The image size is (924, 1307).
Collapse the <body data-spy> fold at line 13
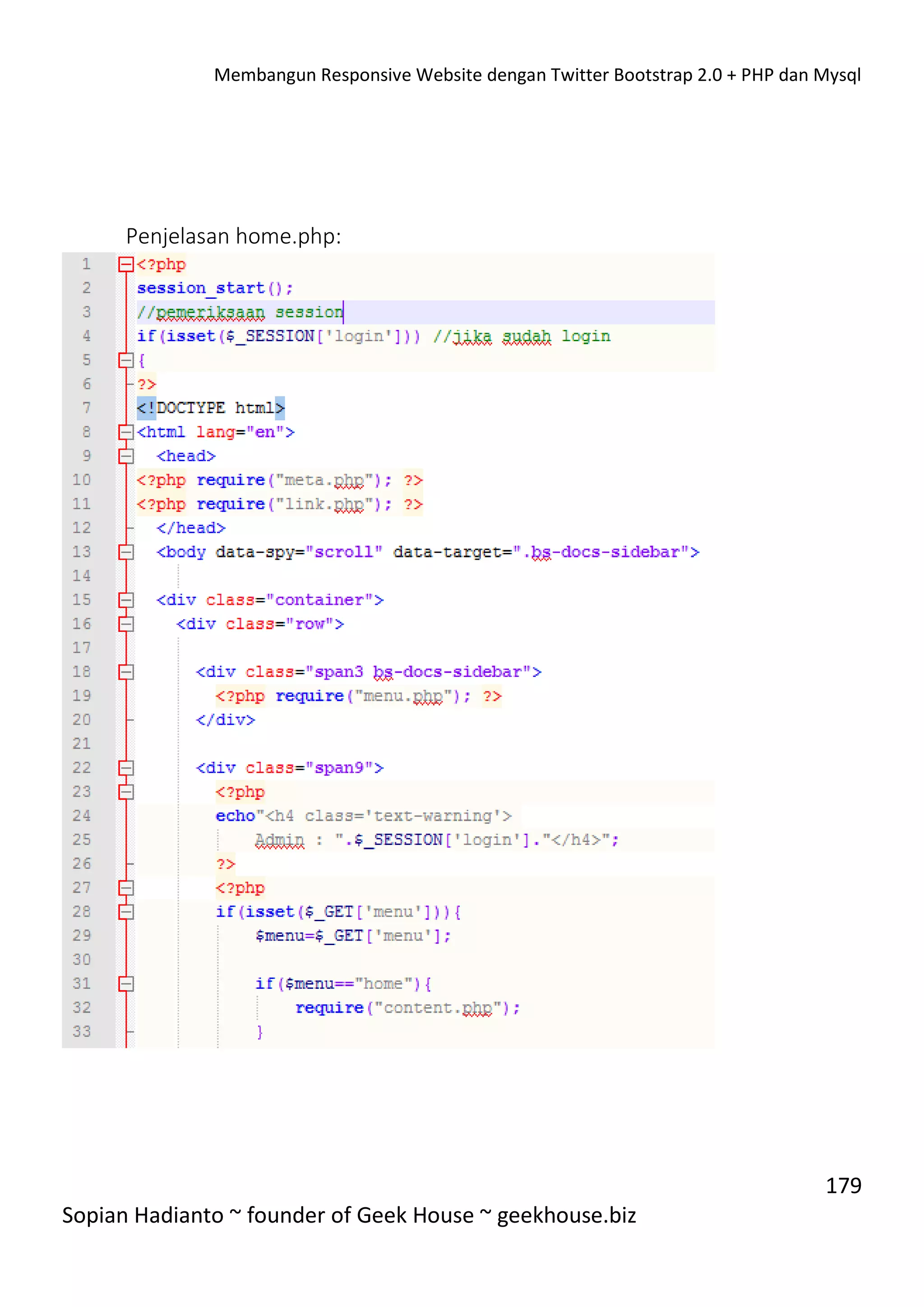click(x=126, y=552)
